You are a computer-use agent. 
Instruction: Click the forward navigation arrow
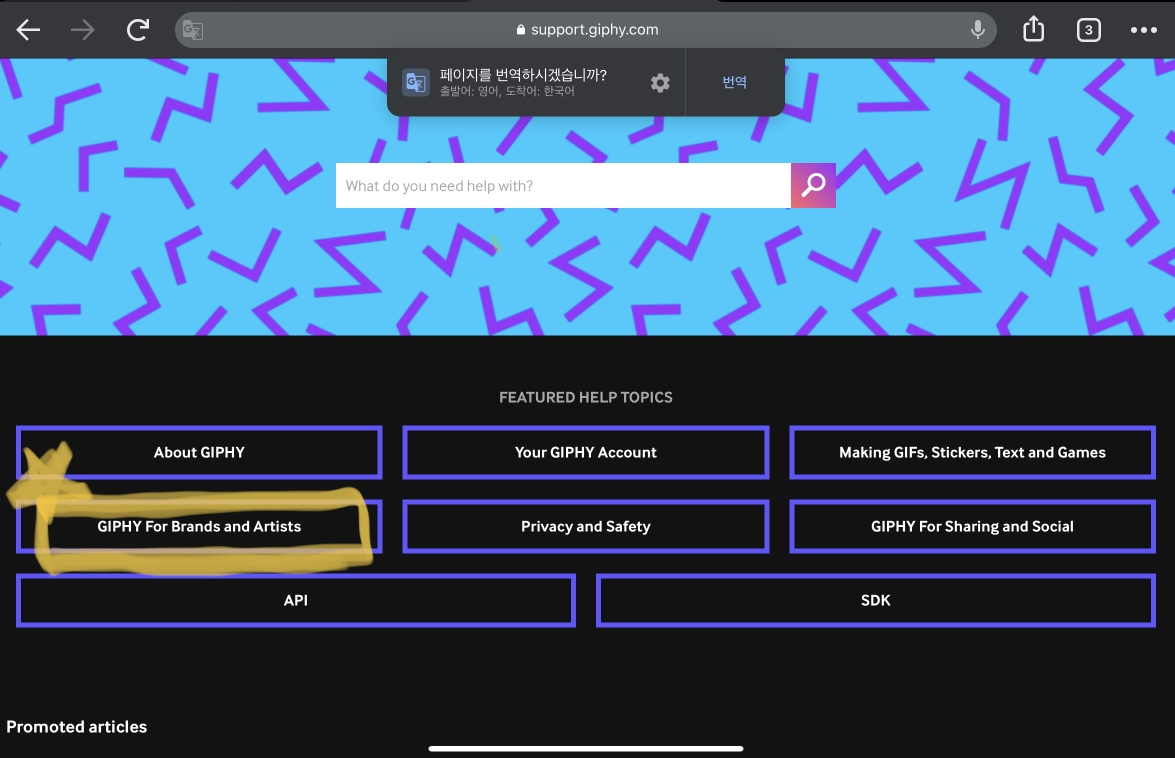pos(82,30)
